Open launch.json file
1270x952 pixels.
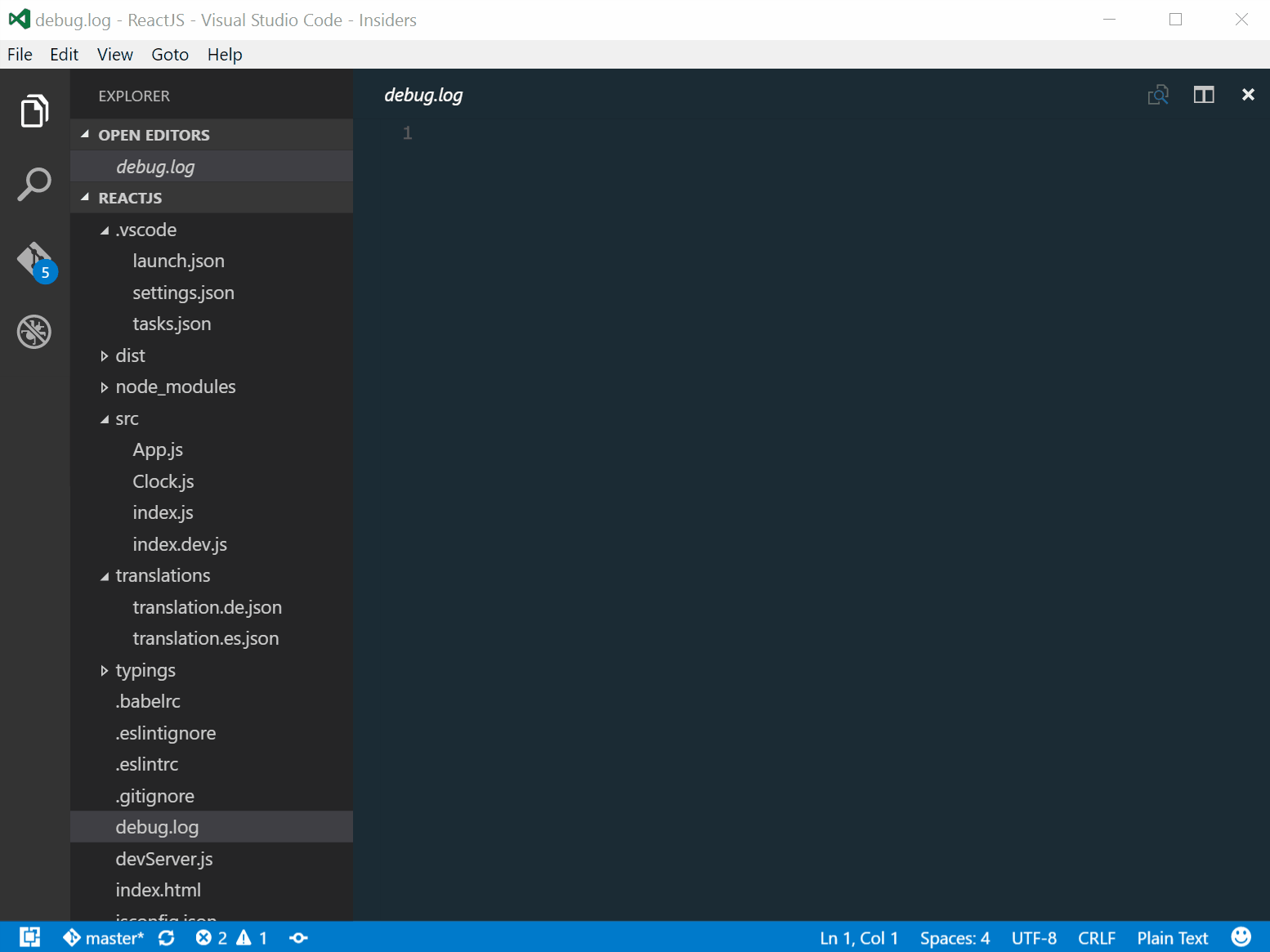tap(212, 261)
